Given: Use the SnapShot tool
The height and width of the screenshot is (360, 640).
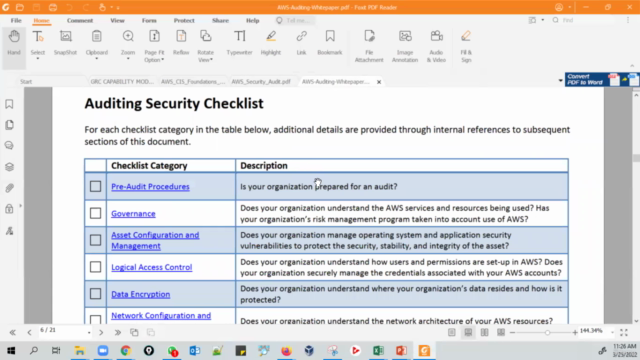Looking at the screenshot, I should [65, 42].
